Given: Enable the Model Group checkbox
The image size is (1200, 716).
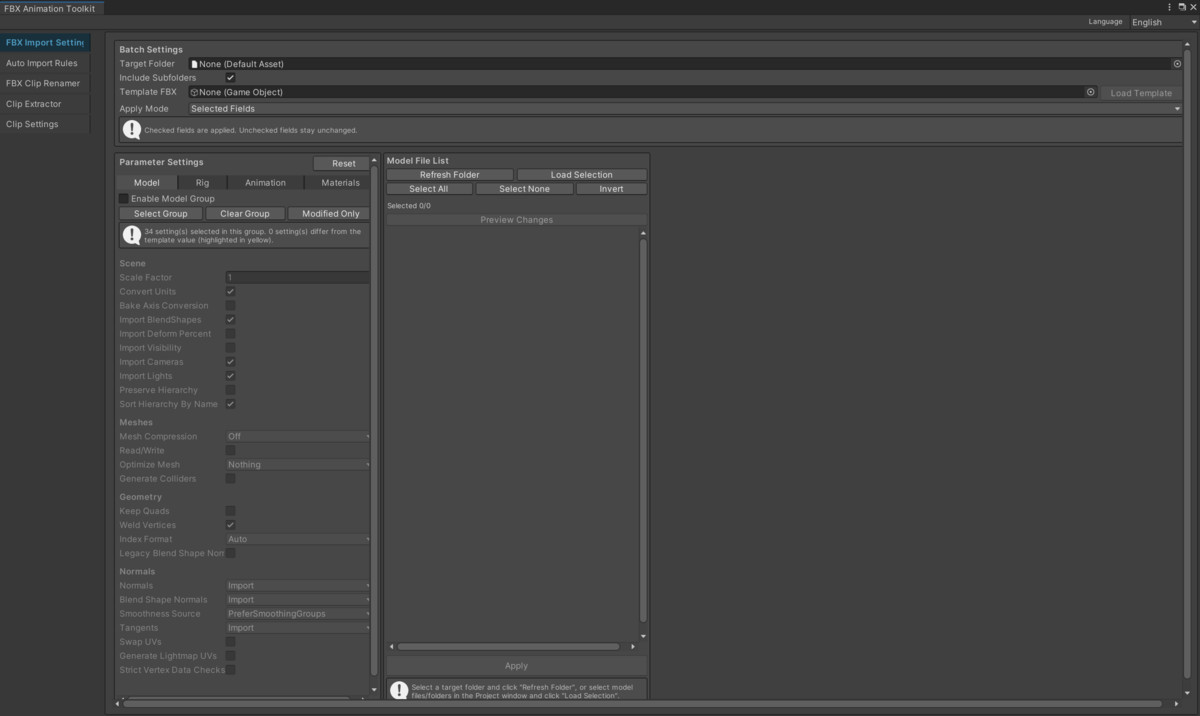Looking at the screenshot, I should 124,199.
